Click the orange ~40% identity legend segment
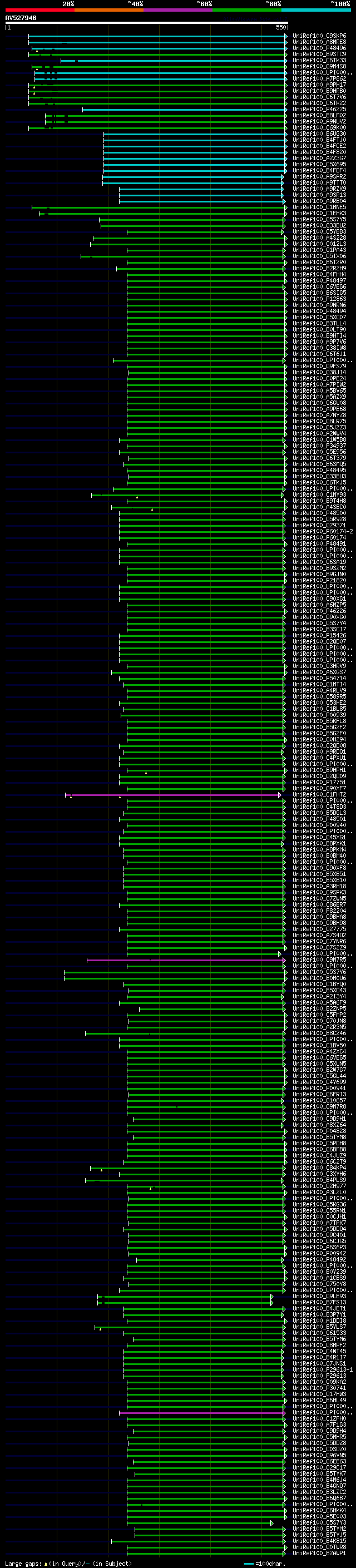Image resolution: width=356 pixels, height=1568 pixels. (x=109, y=11)
